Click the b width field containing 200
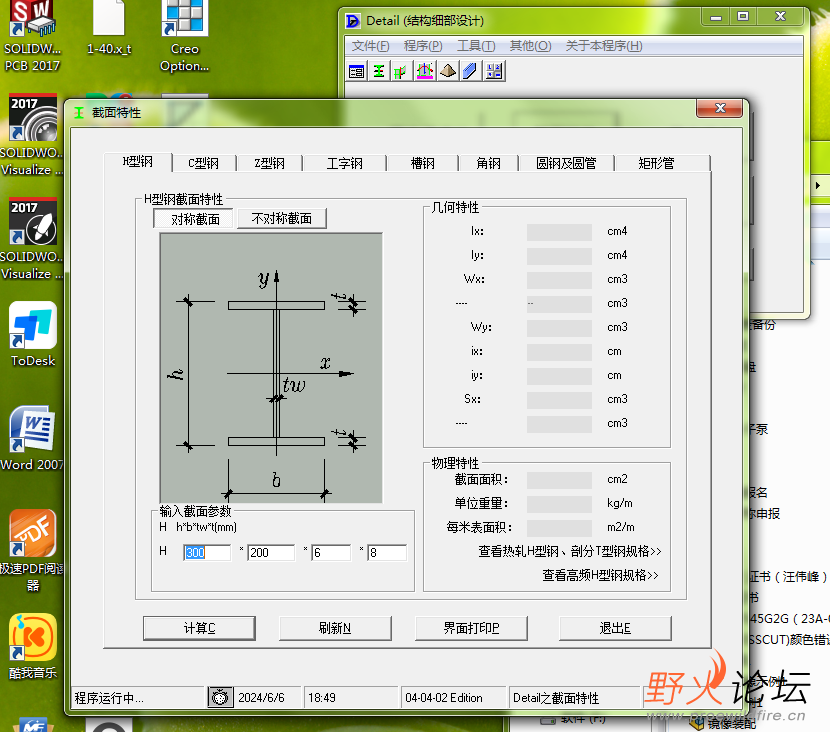The width and height of the screenshot is (830, 732). click(271, 553)
